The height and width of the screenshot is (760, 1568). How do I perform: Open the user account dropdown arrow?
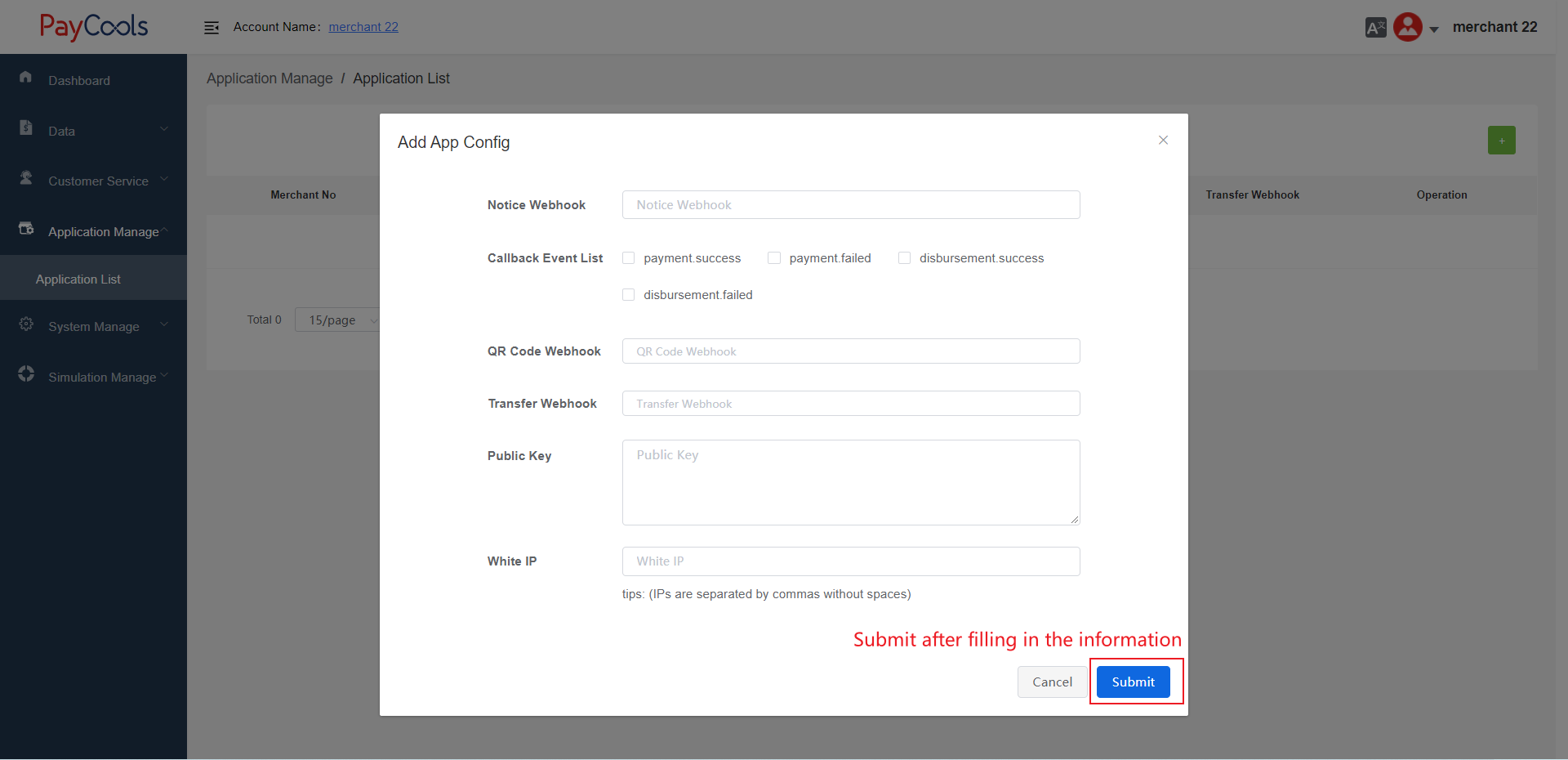point(1434,29)
